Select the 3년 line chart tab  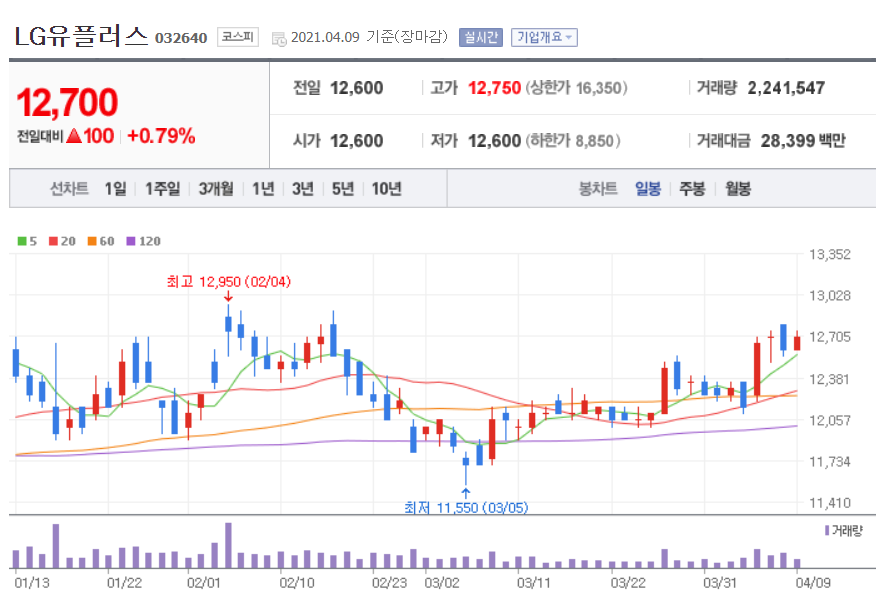(303, 189)
